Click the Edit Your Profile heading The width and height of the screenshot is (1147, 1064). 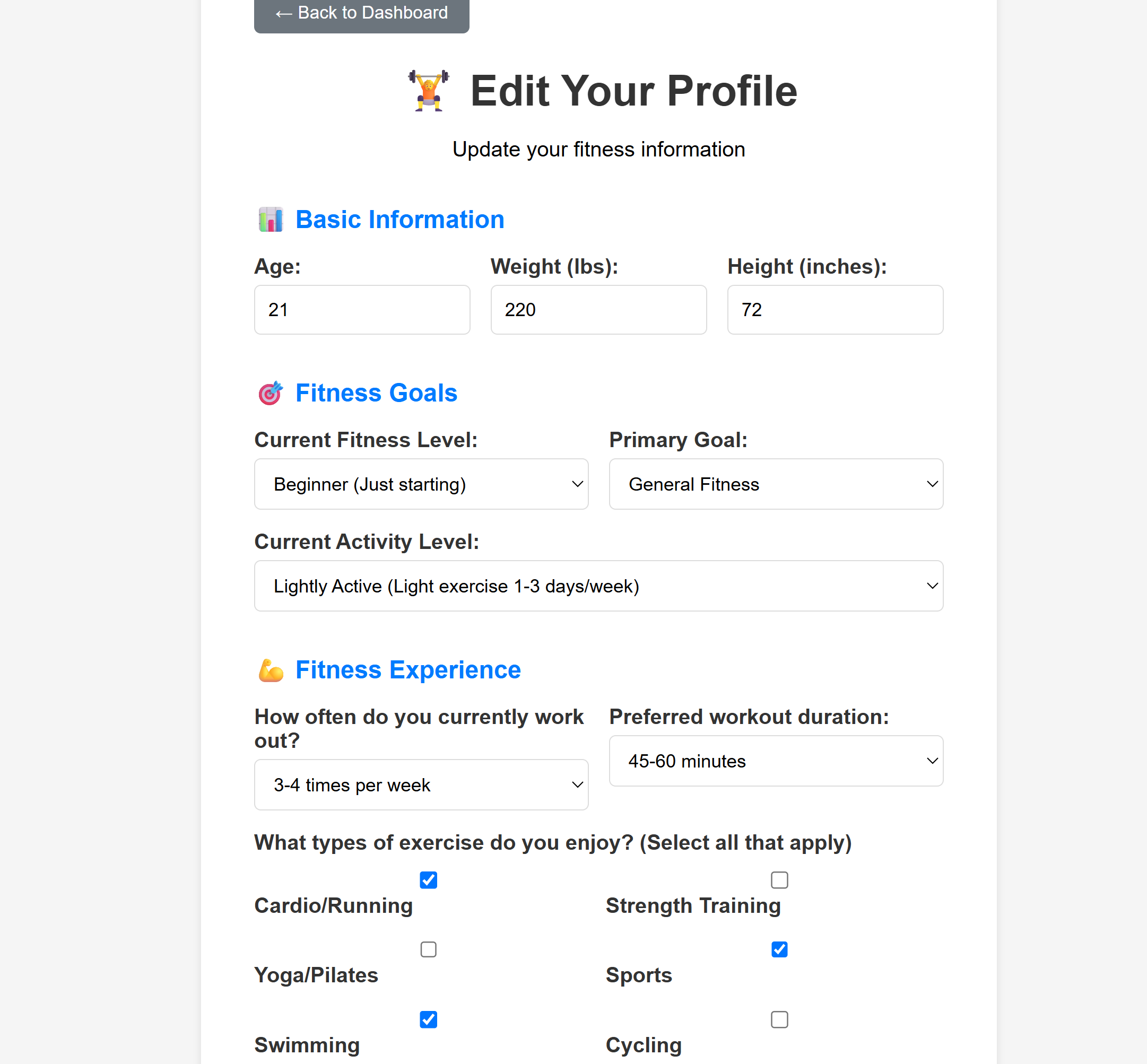coord(633,91)
